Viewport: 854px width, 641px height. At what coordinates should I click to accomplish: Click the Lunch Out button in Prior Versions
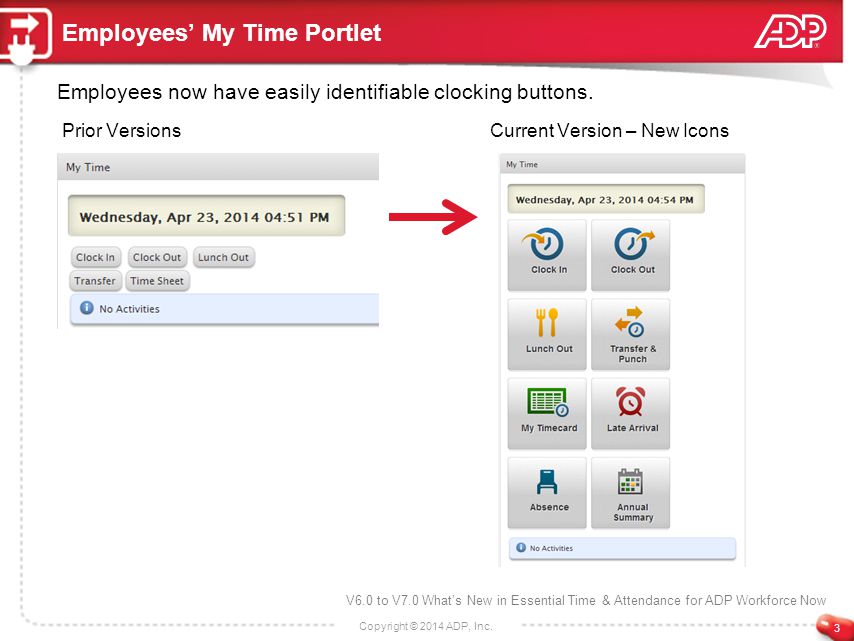[223, 257]
